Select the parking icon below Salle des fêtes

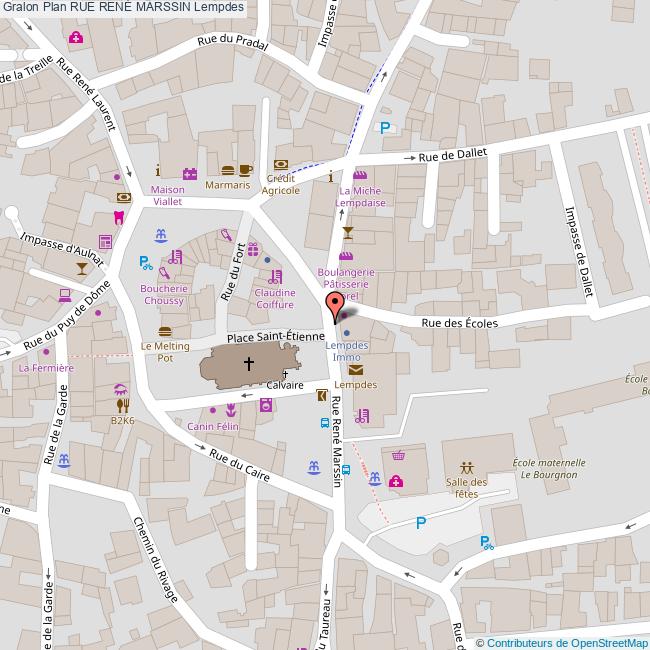(x=421, y=522)
